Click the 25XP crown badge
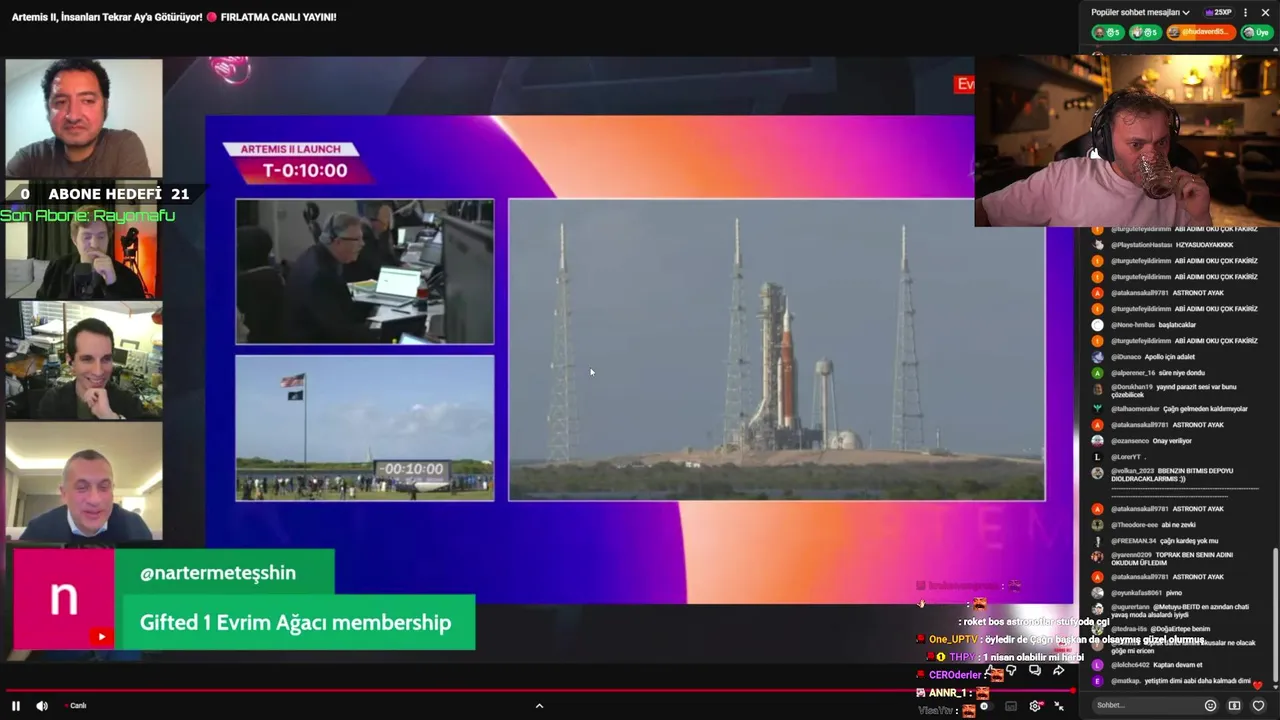 point(1218,13)
